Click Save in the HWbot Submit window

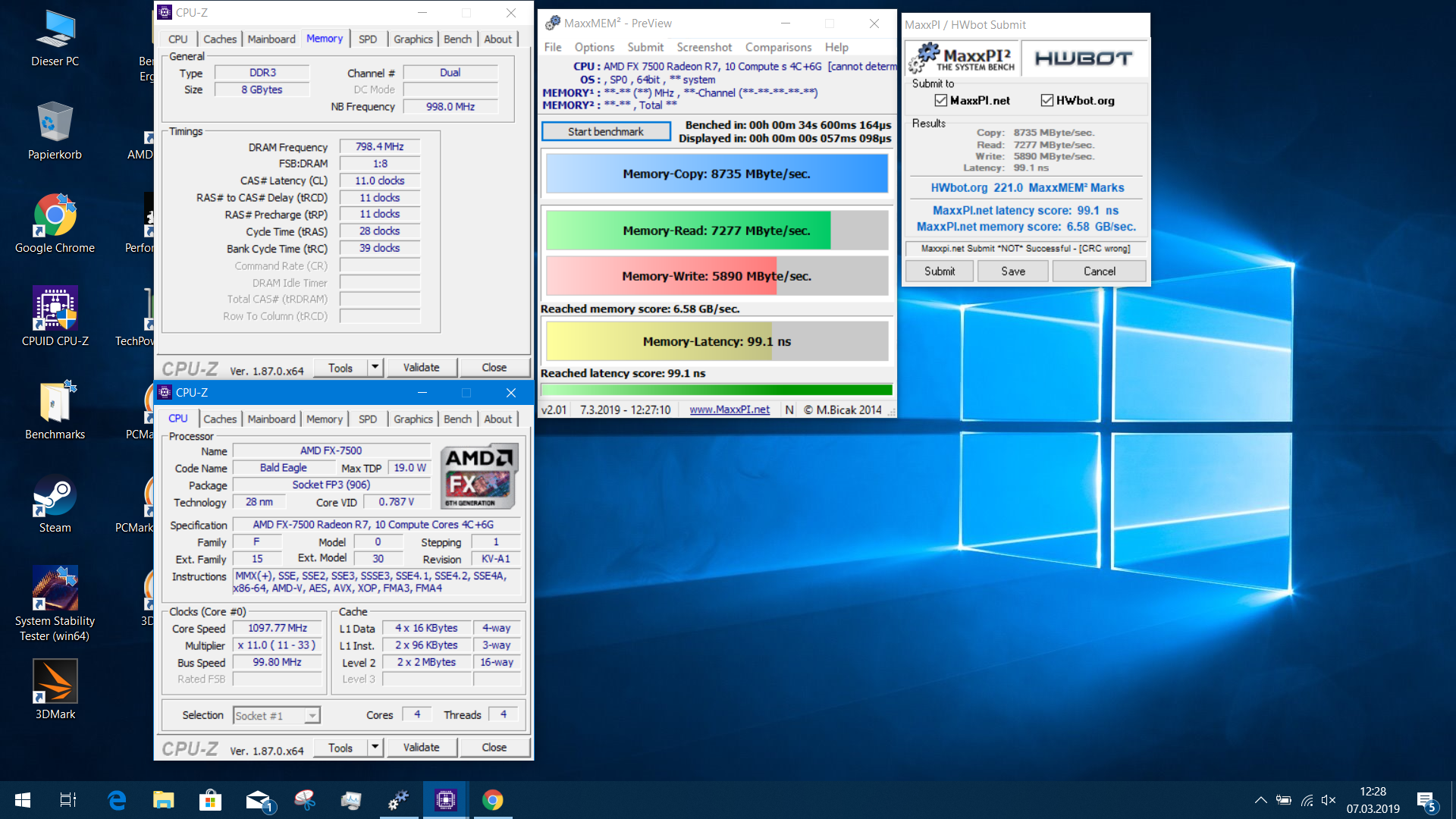pos(1013,271)
